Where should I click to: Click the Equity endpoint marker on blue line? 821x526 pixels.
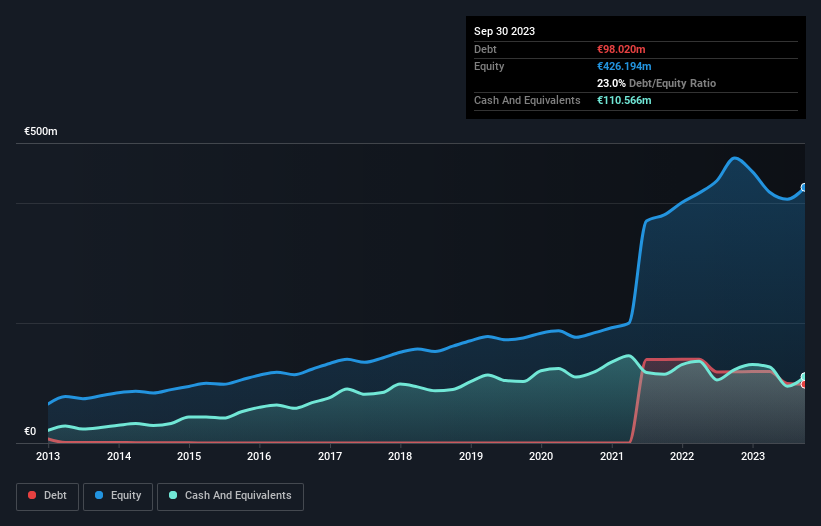coord(804,187)
